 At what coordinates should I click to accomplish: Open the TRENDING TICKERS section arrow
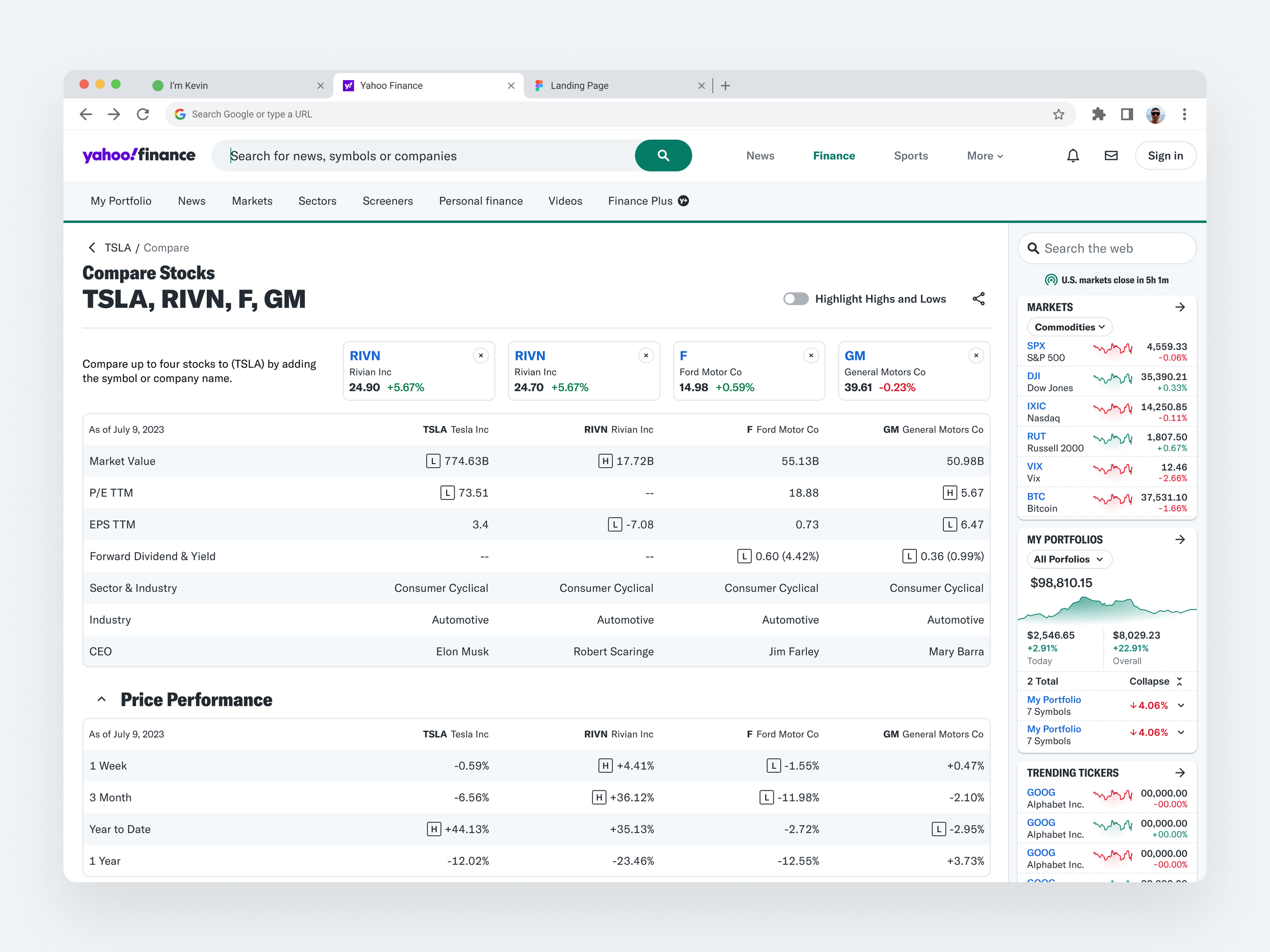click(x=1180, y=773)
